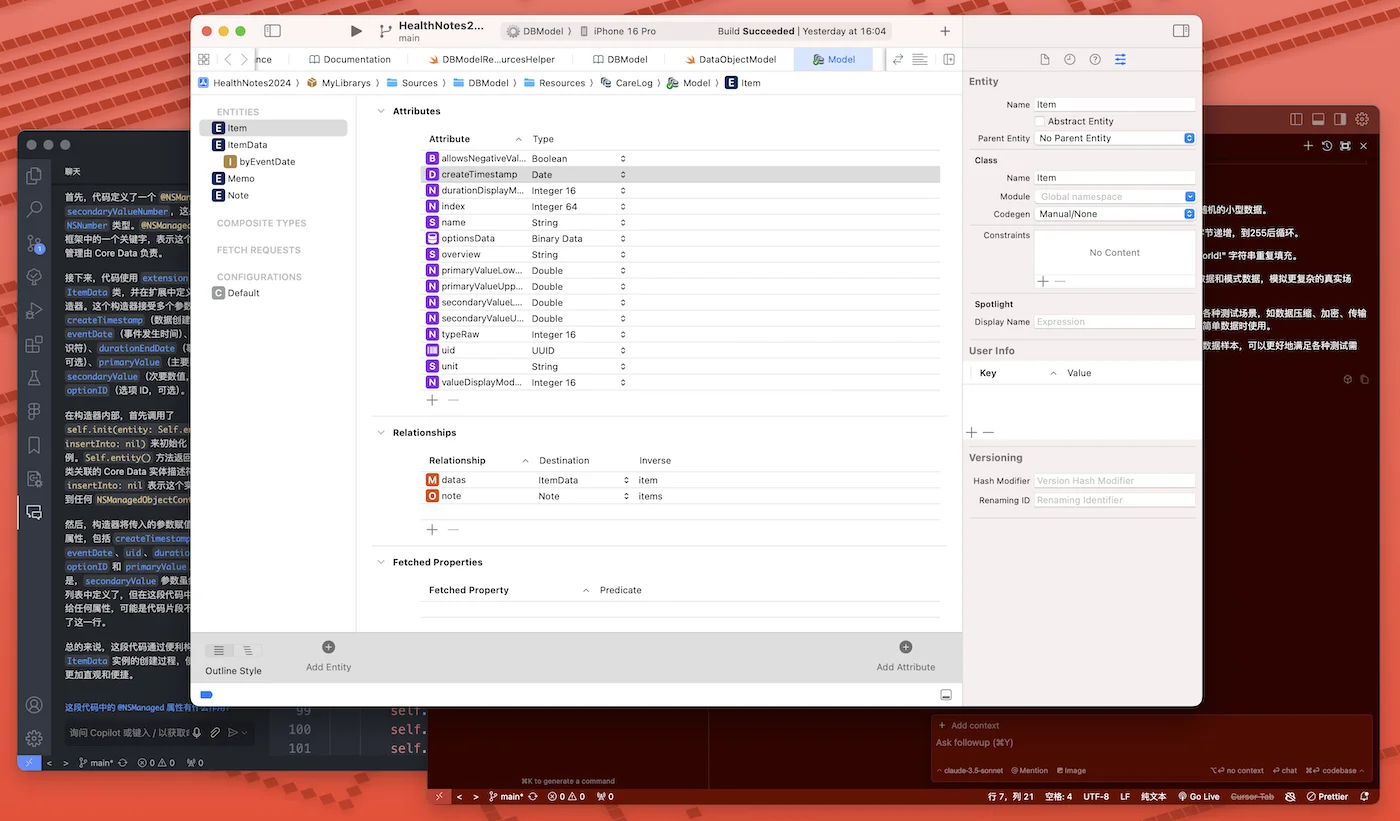This screenshot has width=1400, height=821.
Task: Click Add Entity plus icon
Action: point(328,648)
